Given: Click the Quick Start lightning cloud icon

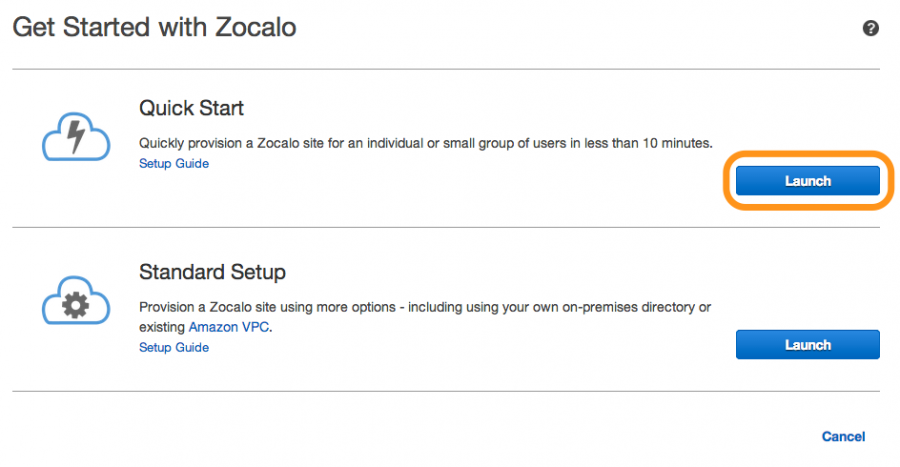Looking at the screenshot, I should click(x=76, y=137).
